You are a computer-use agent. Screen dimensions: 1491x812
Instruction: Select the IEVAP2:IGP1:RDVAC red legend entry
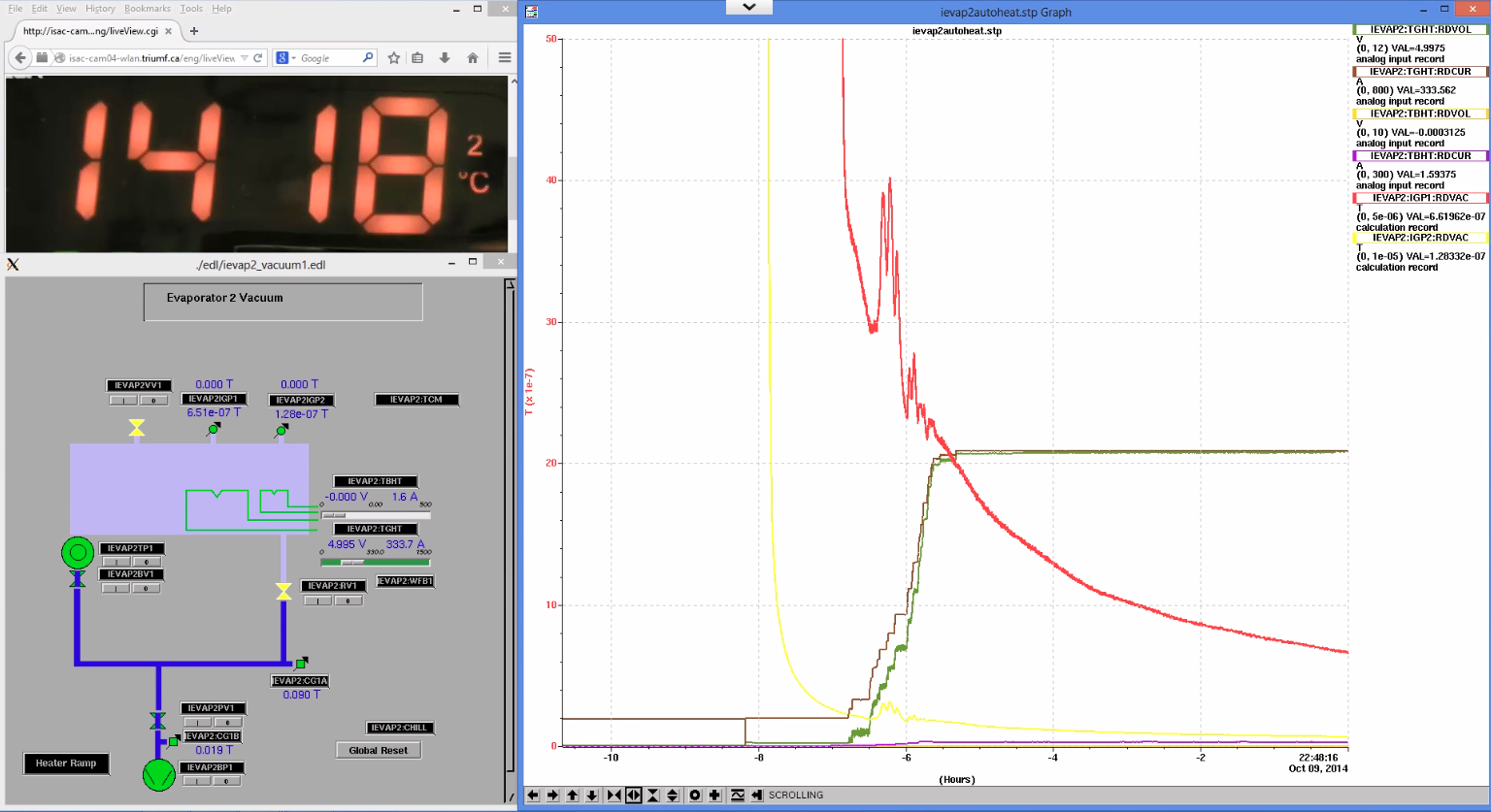pyautogui.click(x=1420, y=198)
